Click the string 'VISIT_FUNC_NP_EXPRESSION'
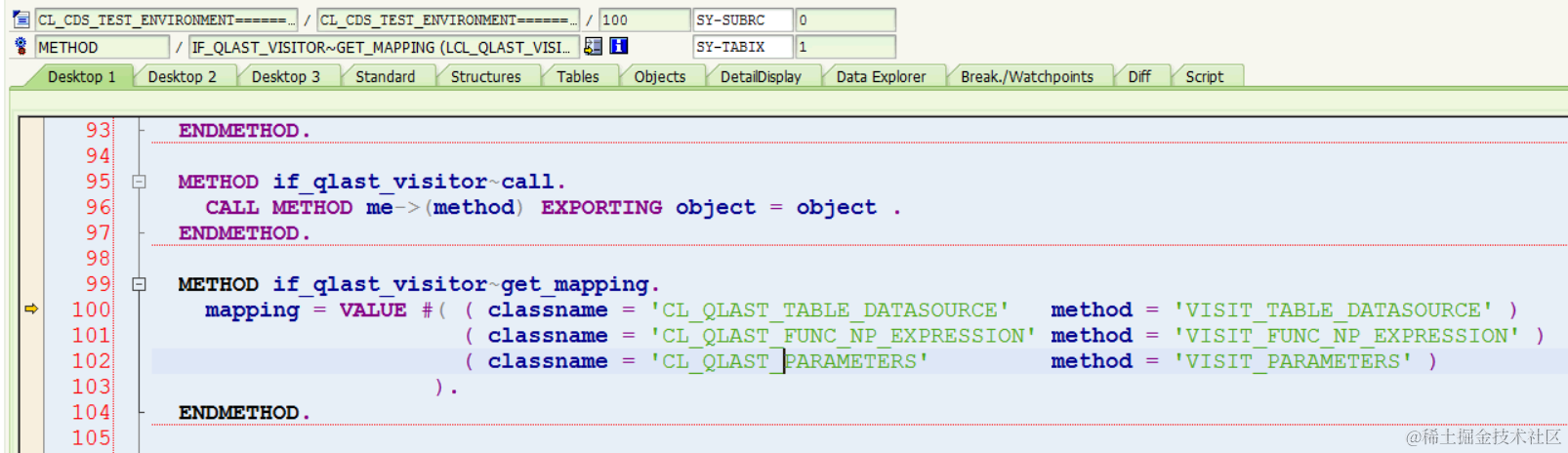Image resolution: width=1568 pixels, height=453 pixels. coord(1346,336)
